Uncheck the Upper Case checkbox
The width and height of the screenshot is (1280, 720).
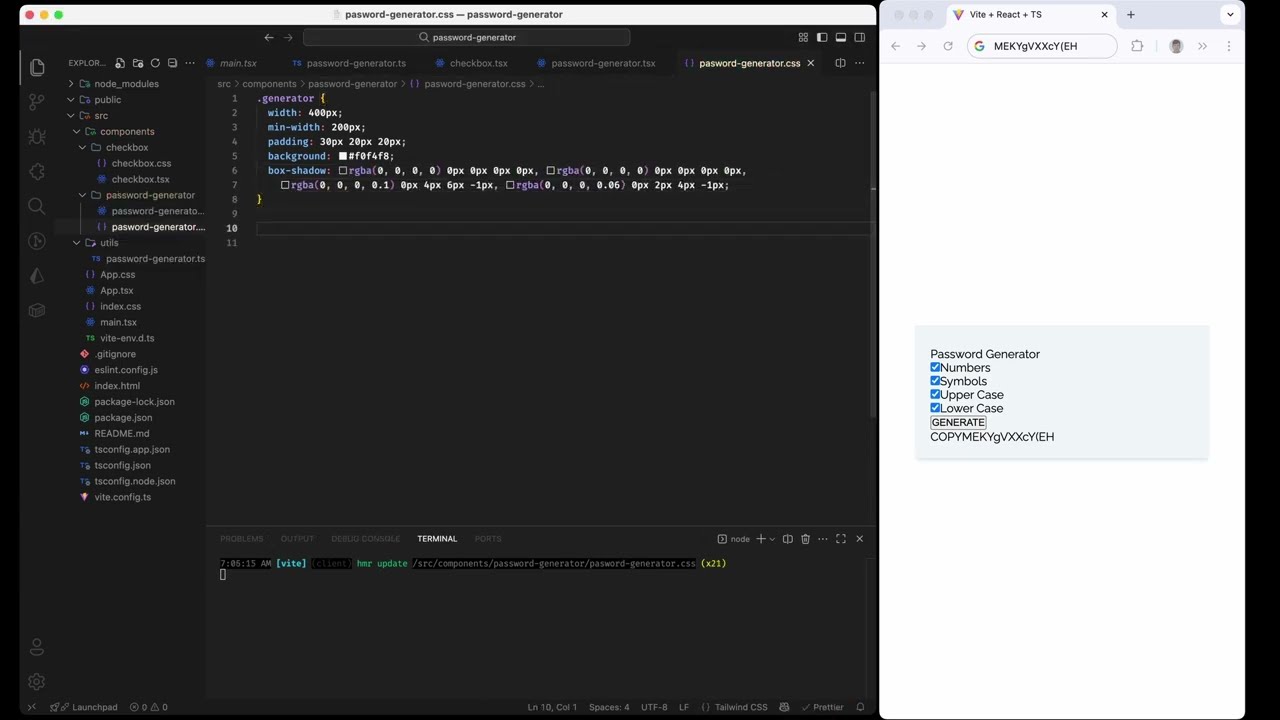click(935, 394)
